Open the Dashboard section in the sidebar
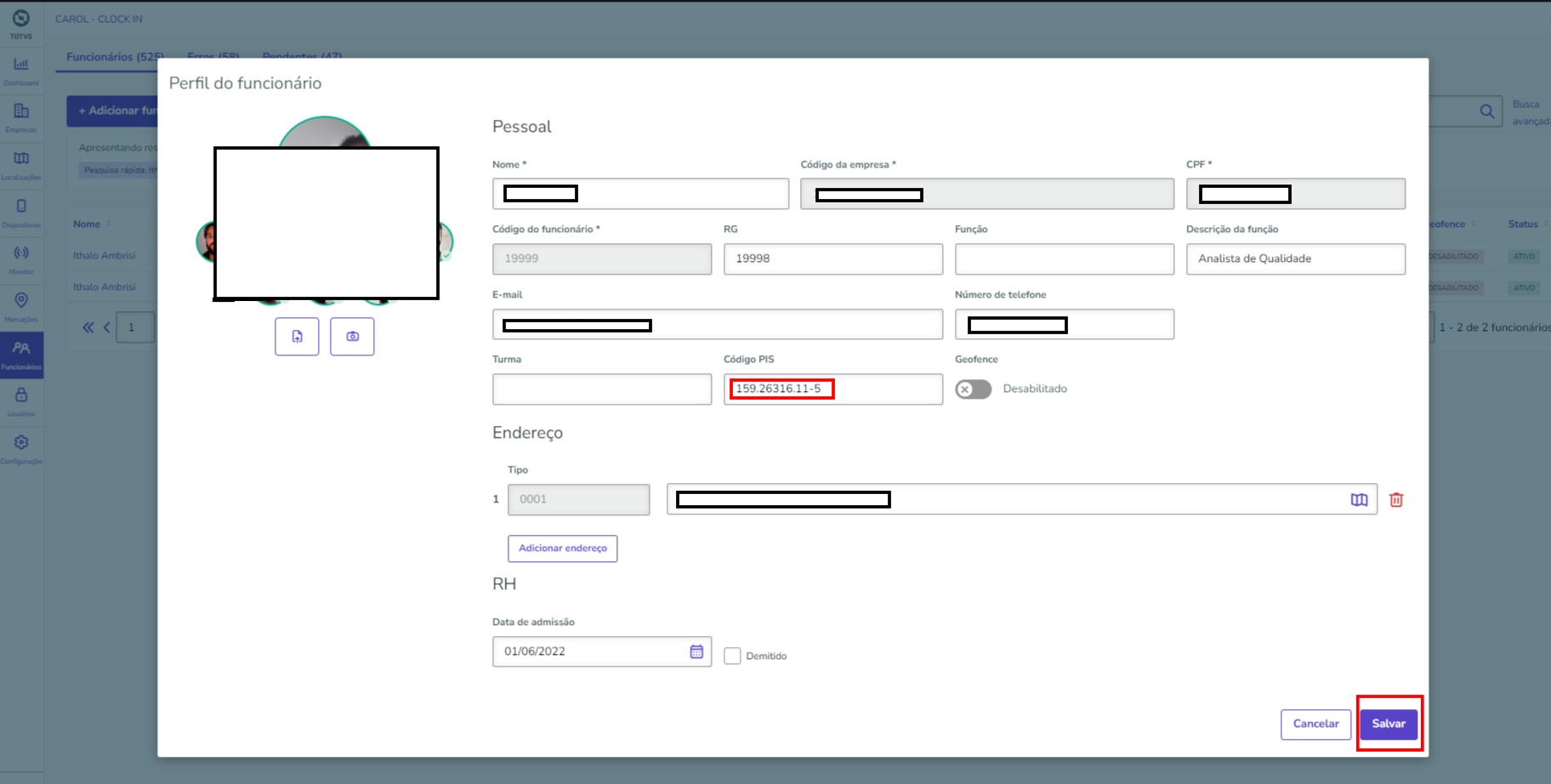Image resolution: width=1551 pixels, height=784 pixels. [x=21, y=71]
